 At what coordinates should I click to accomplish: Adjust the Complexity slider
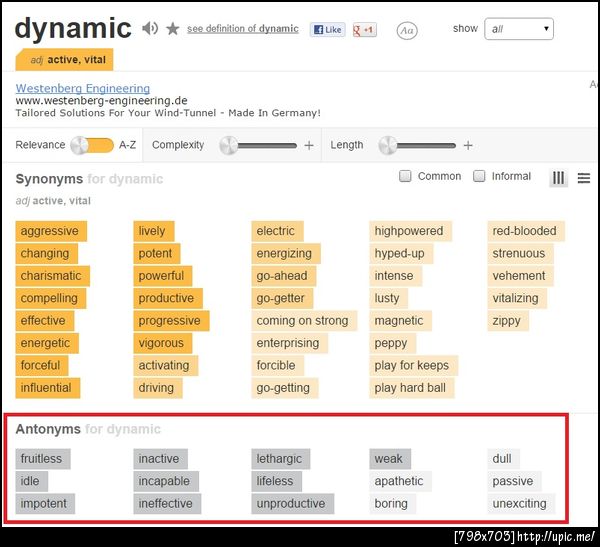pyautogui.click(x=258, y=145)
